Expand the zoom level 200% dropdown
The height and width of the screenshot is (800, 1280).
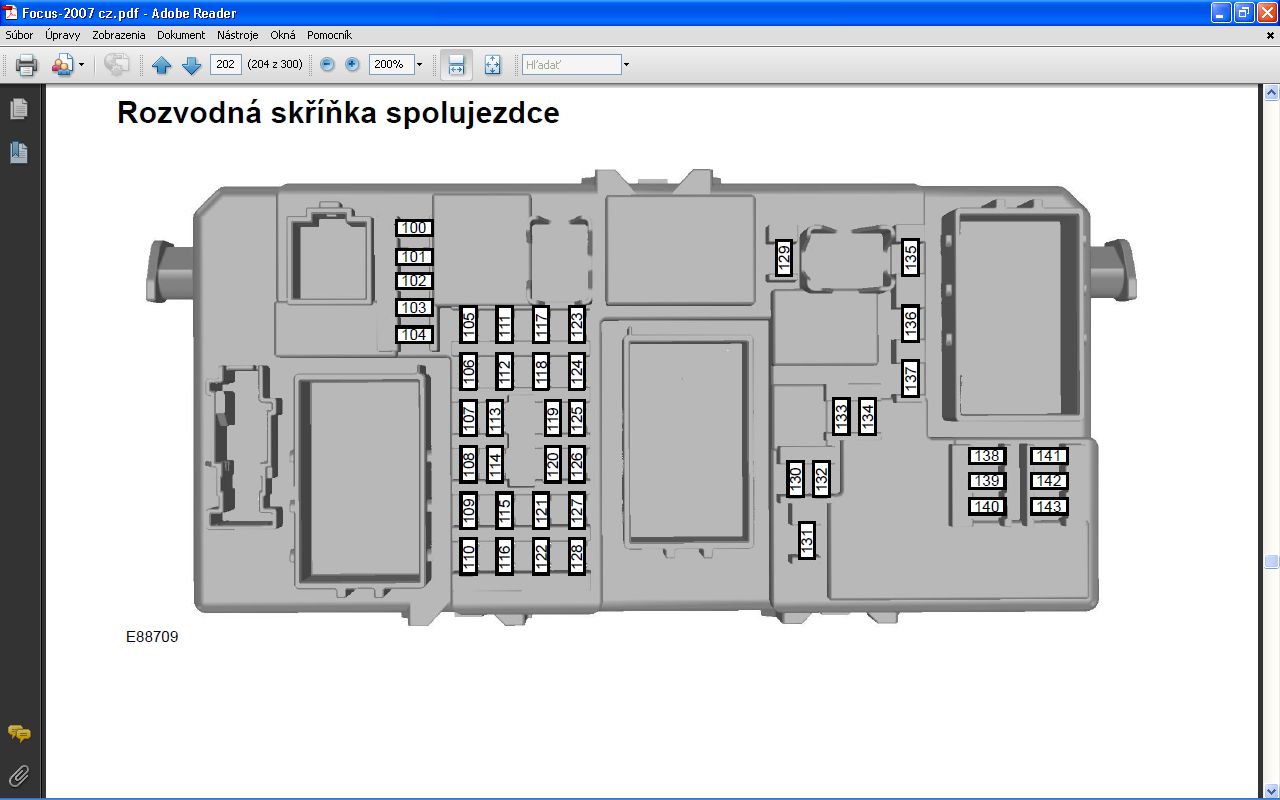click(419, 65)
